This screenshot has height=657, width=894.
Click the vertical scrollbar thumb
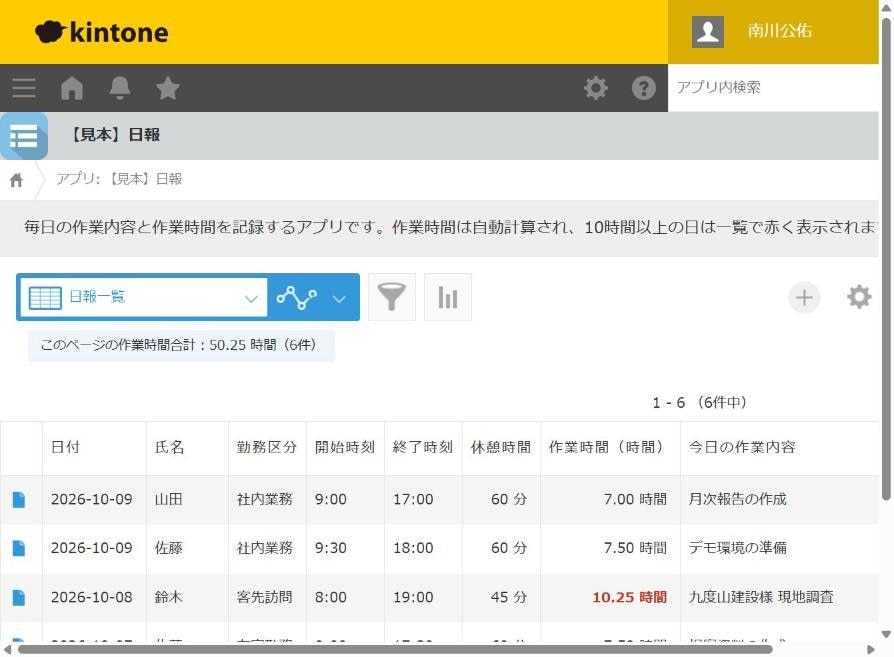coord(886,259)
